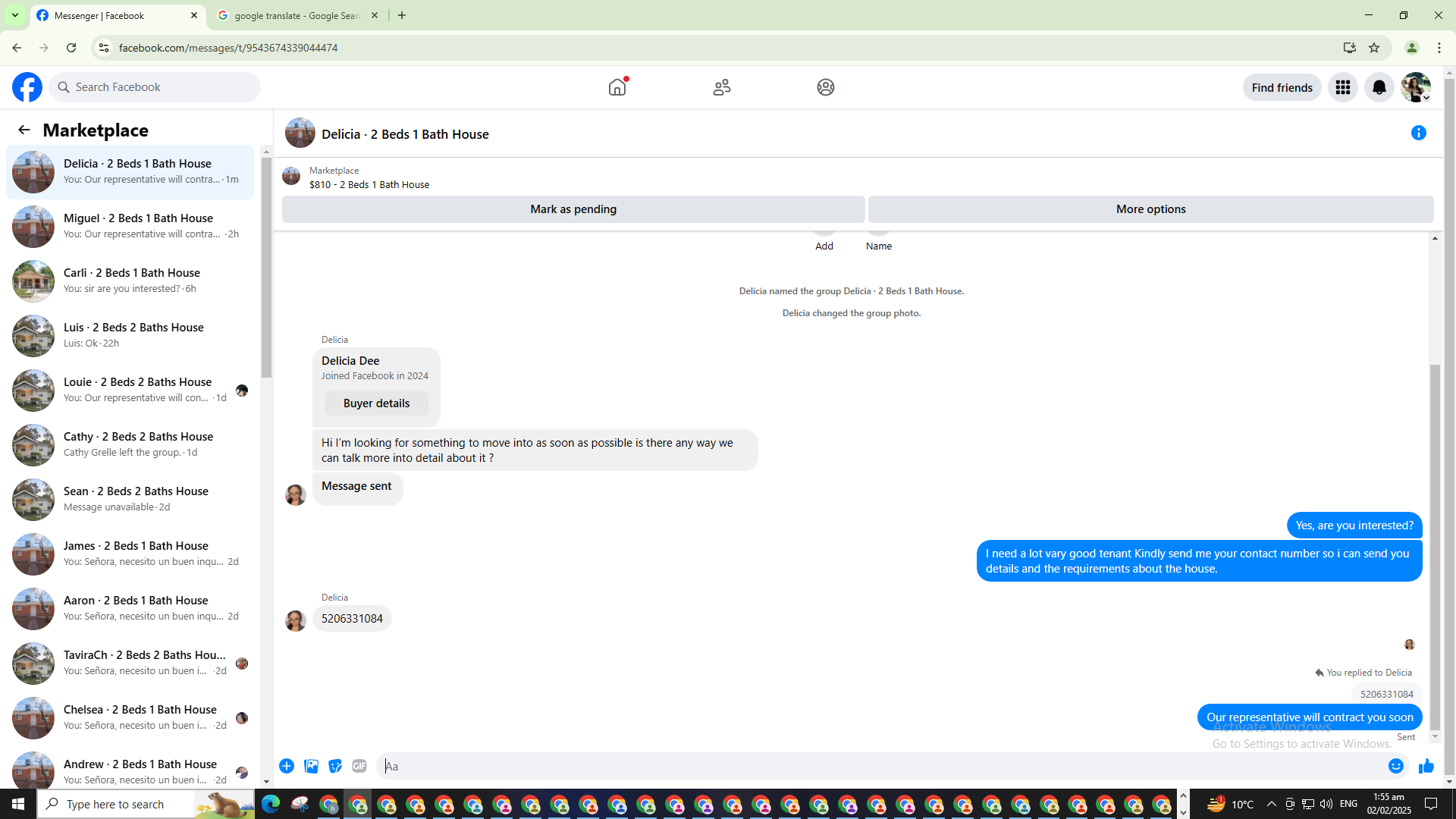
Task: Open the Friends icon in top navigation
Action: [721, 87]
